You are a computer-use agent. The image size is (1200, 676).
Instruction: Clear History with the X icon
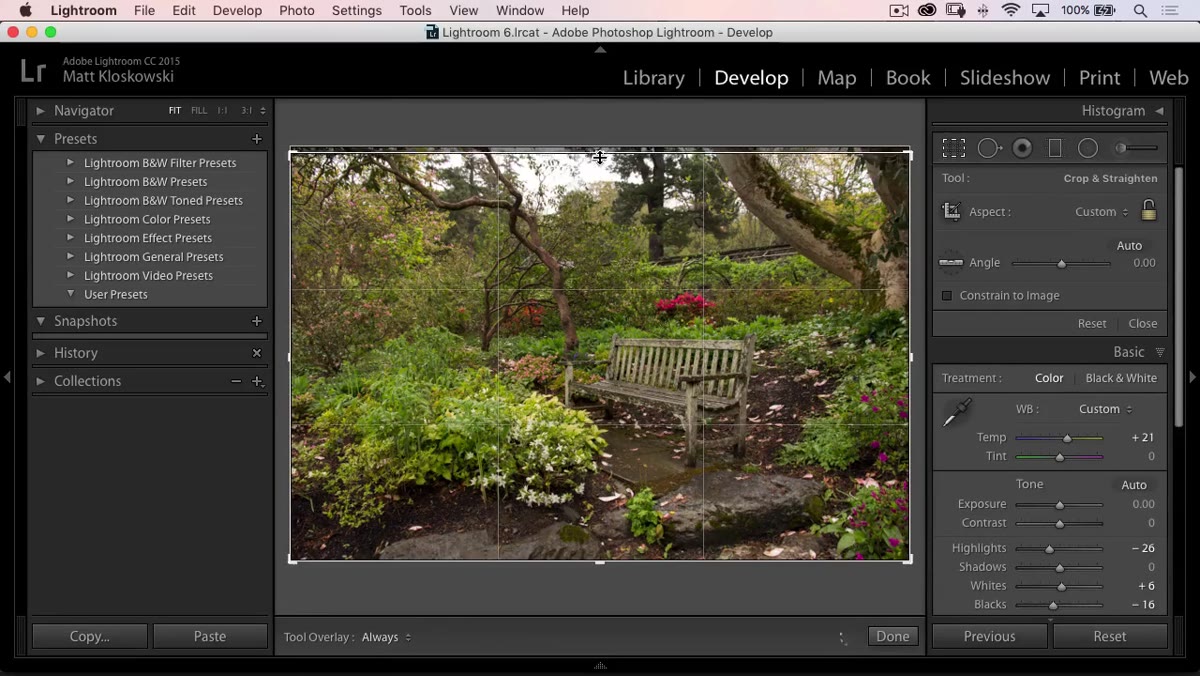pyautogui.click(x=257, y=353)
